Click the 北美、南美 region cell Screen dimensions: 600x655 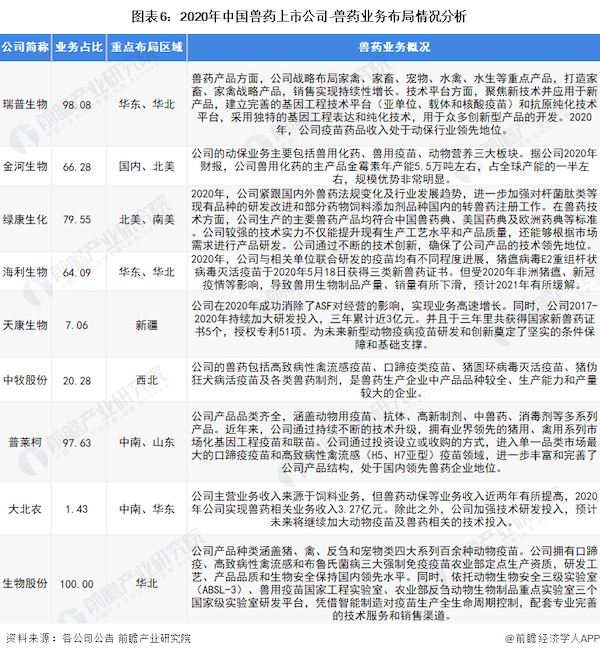tap(147, 219)
